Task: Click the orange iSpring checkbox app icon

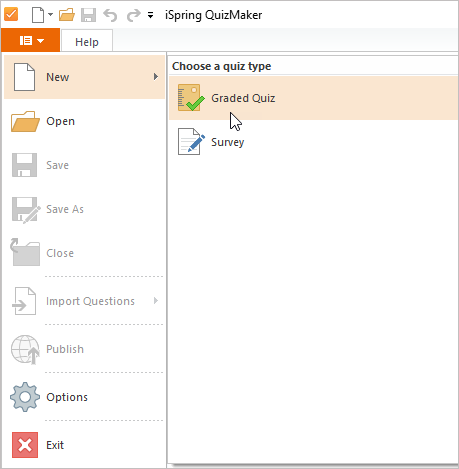Action: tap(11, 14)
